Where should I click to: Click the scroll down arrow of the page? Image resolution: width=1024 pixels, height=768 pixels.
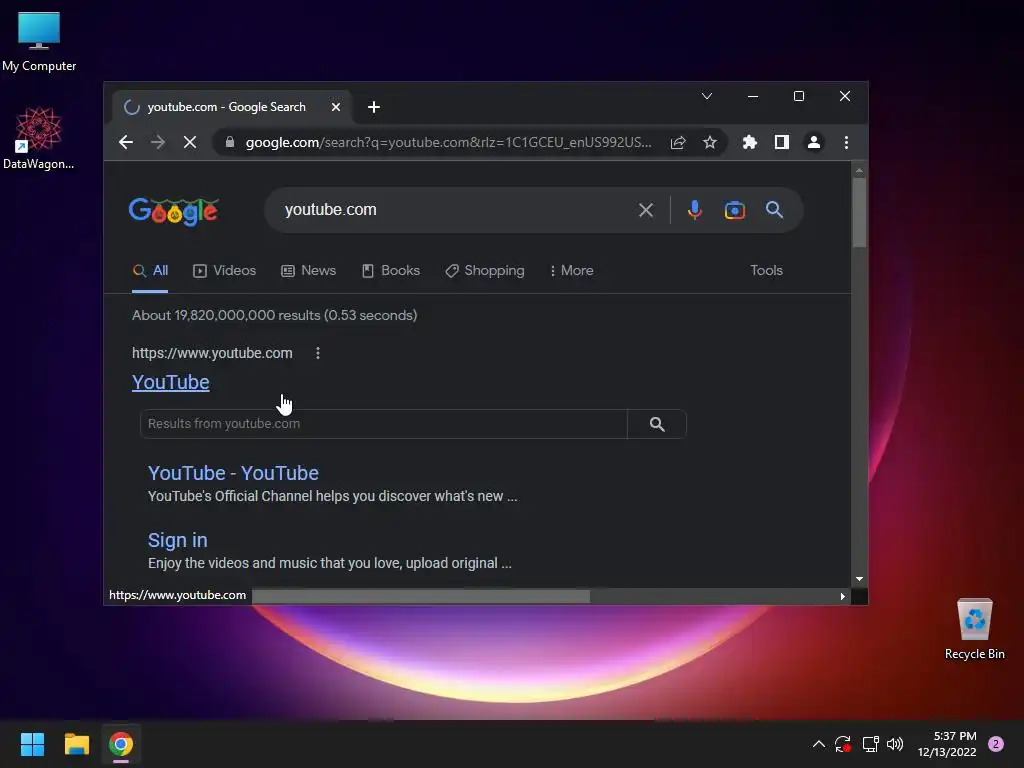tap(859, 579)
